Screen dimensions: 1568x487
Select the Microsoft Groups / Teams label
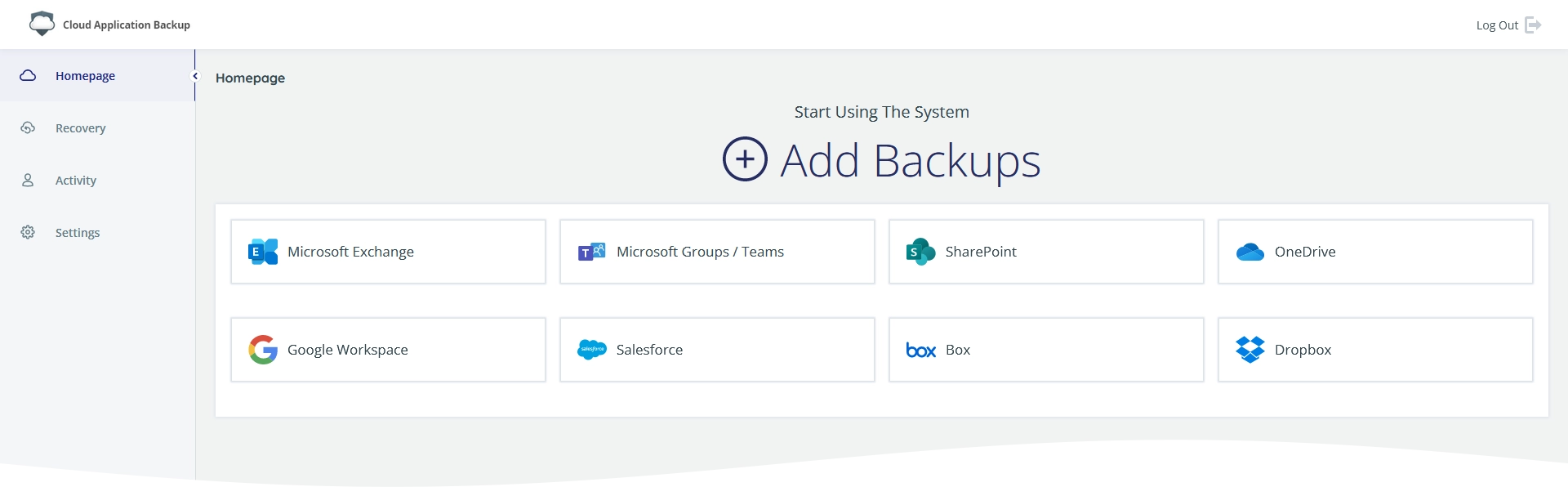point(700,252)
